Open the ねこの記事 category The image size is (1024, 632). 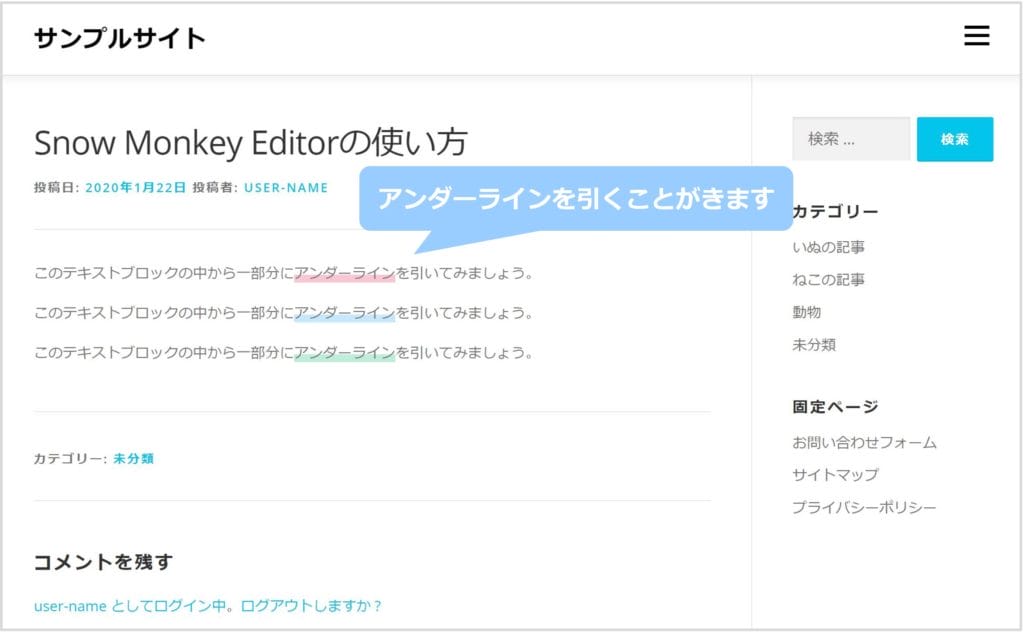828,280
